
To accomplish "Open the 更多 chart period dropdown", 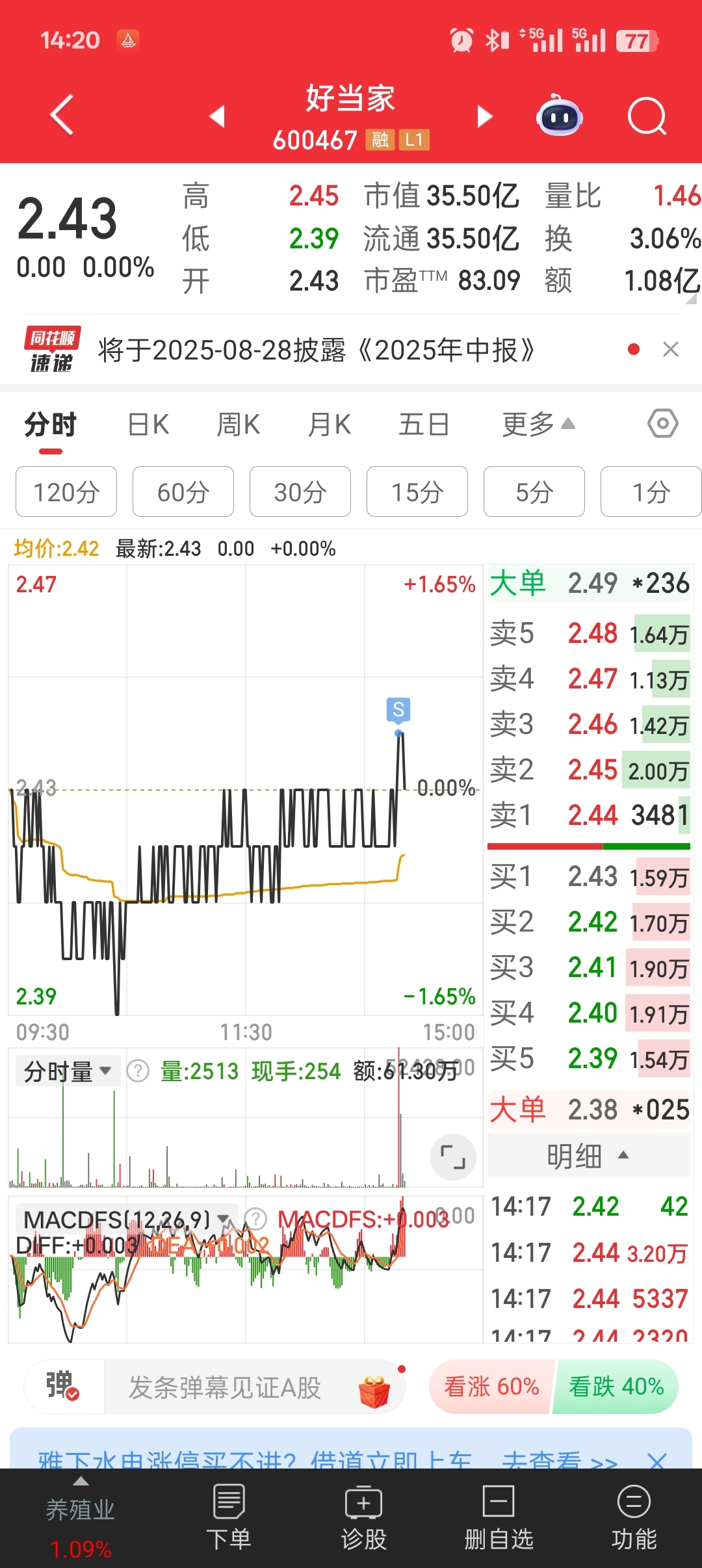I will point(538,425).
